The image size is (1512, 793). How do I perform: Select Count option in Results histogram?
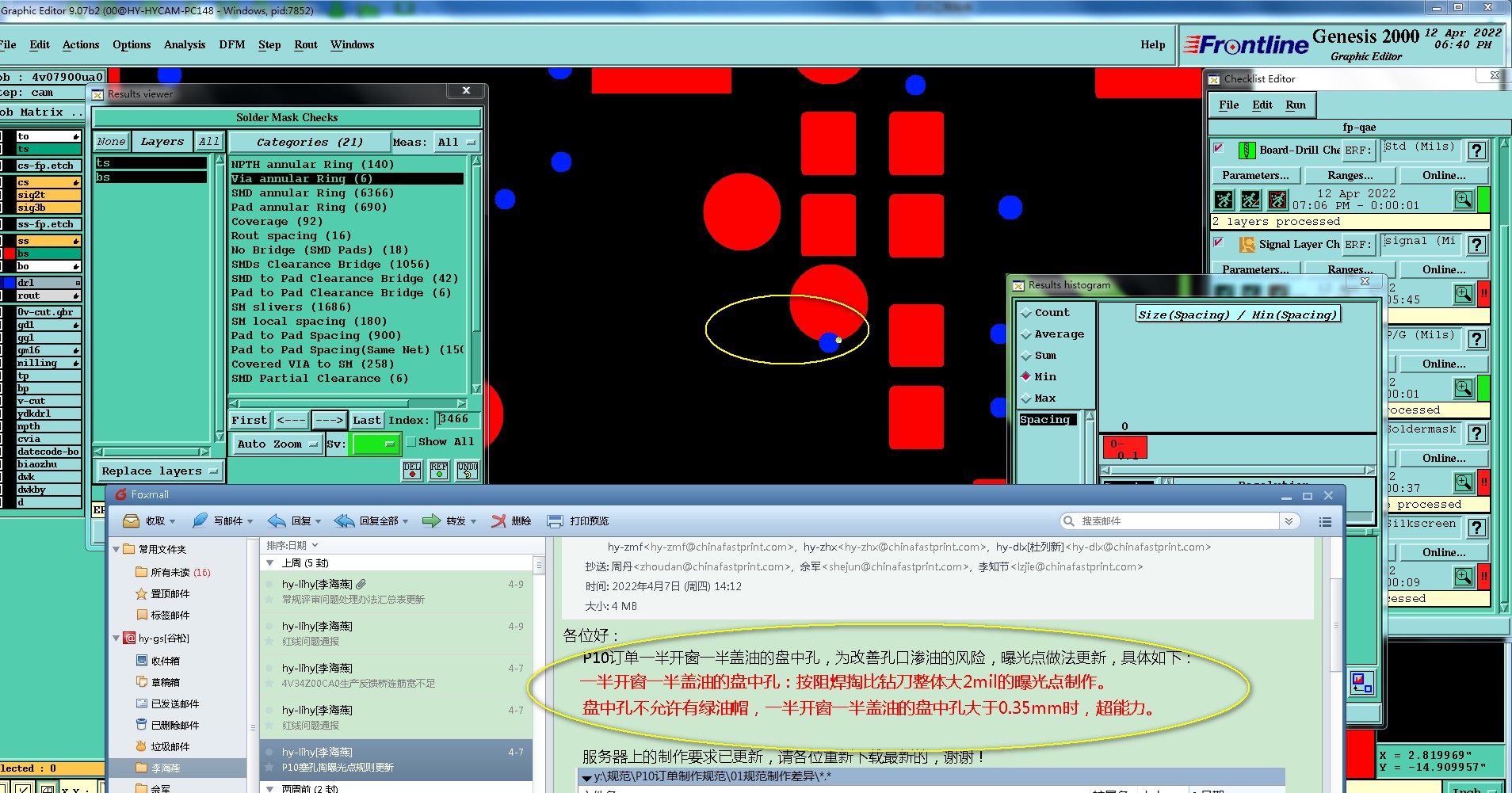click(1045, 313)
